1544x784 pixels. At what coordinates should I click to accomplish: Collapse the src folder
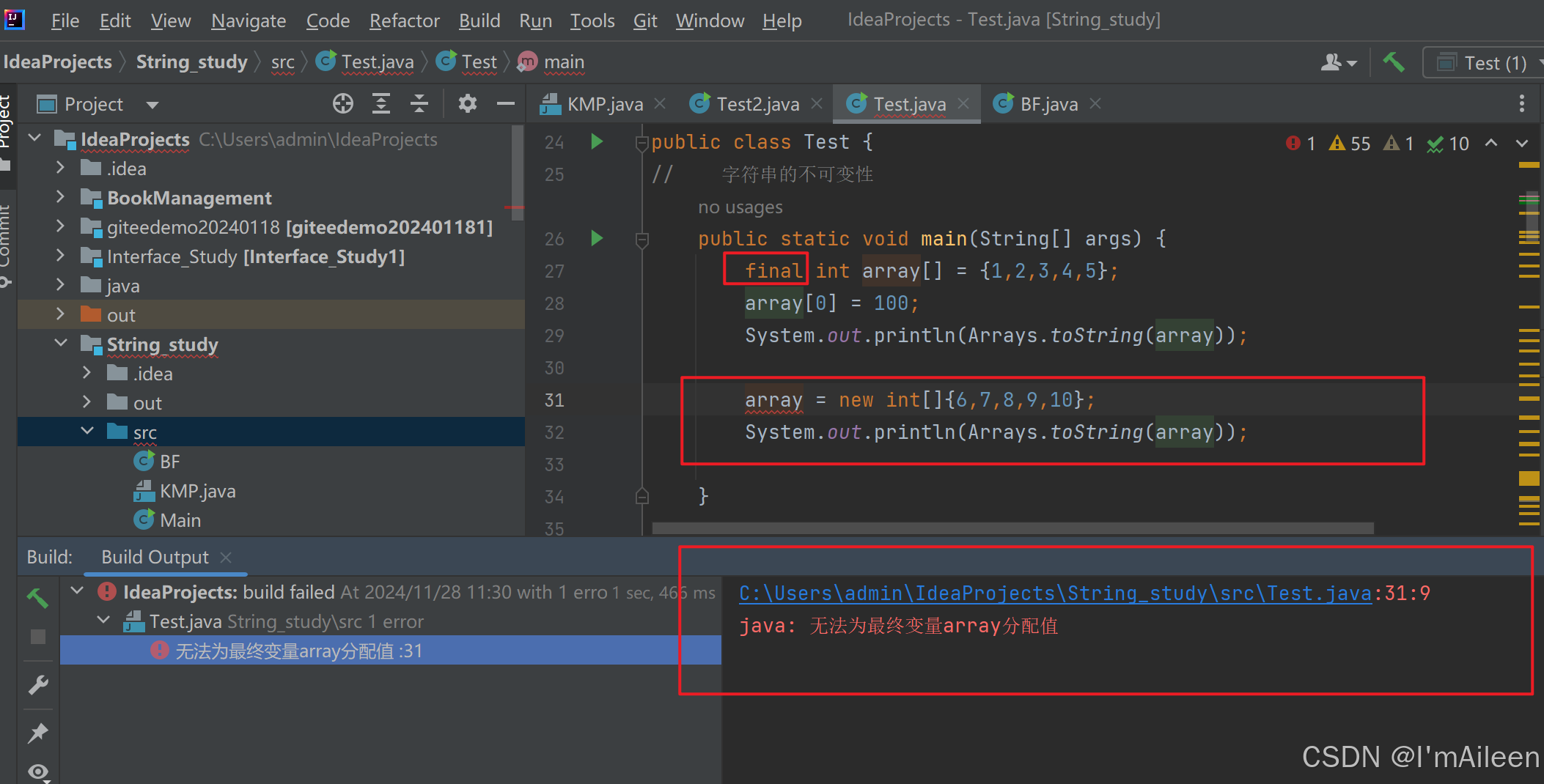tap(87, 431)
